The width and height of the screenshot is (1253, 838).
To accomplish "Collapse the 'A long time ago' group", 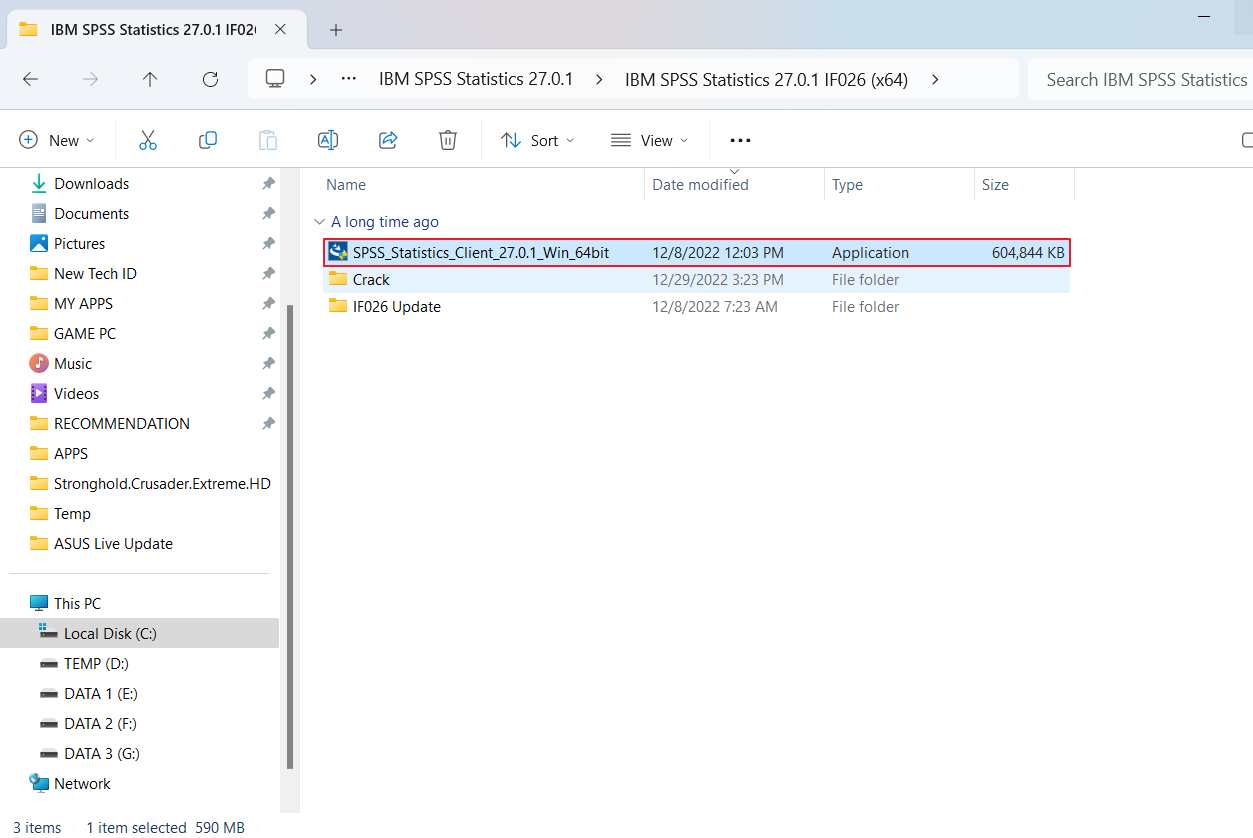I will click(x=319, y=221).
